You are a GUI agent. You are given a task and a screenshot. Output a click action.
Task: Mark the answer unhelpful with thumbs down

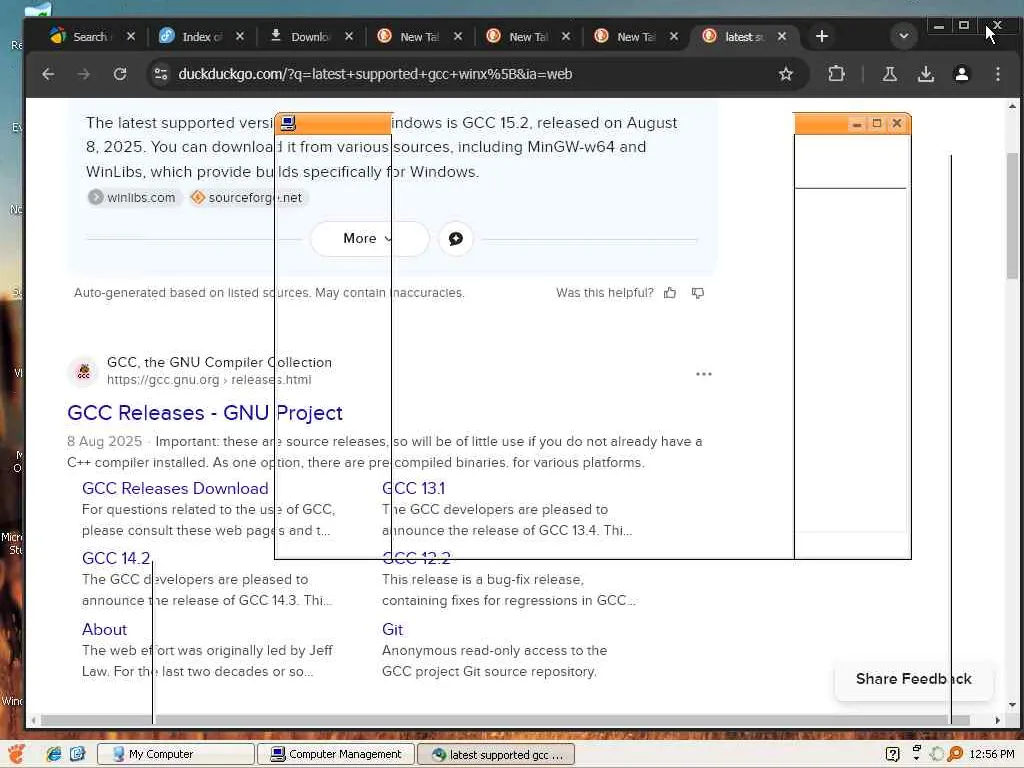697,293
